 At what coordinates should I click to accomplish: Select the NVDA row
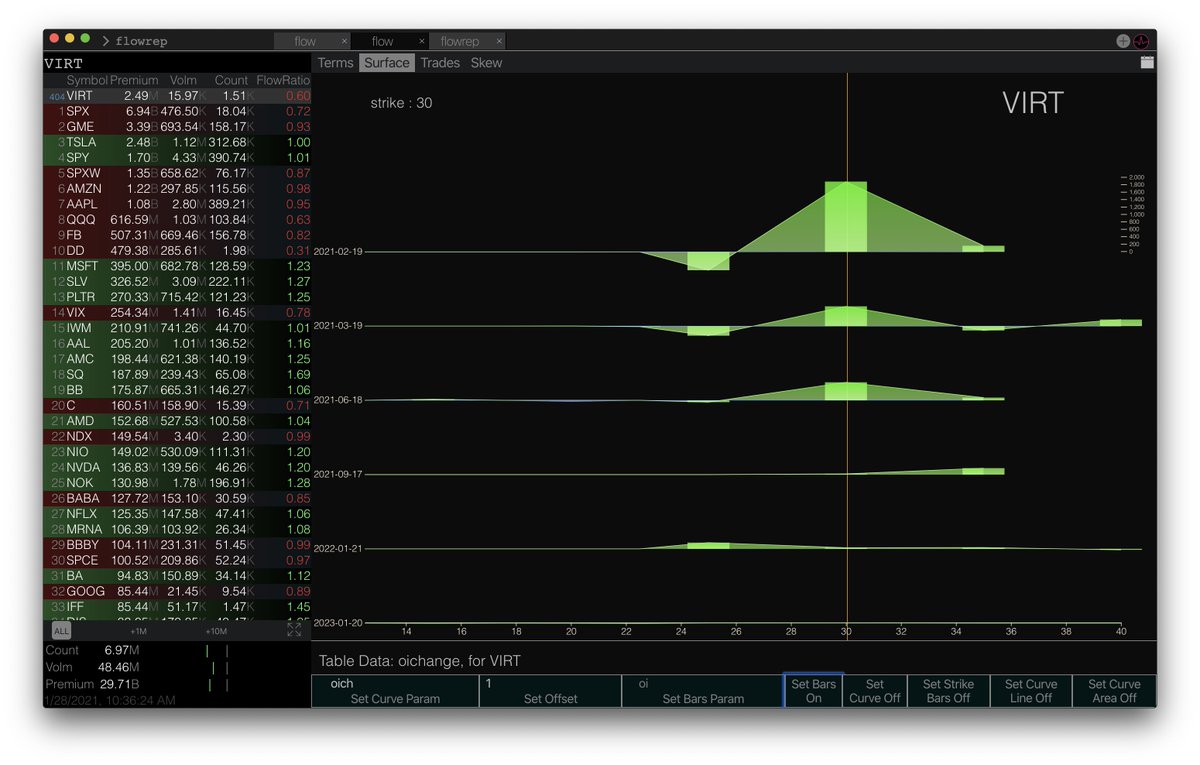[177, 467]
